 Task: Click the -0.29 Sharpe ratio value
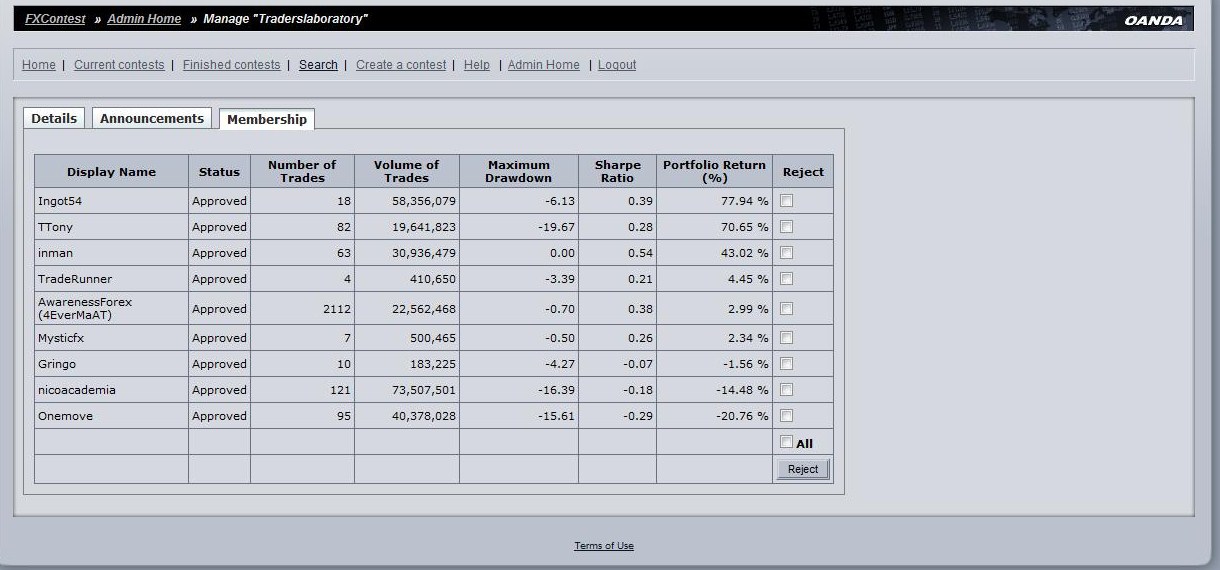pos(637,416)
